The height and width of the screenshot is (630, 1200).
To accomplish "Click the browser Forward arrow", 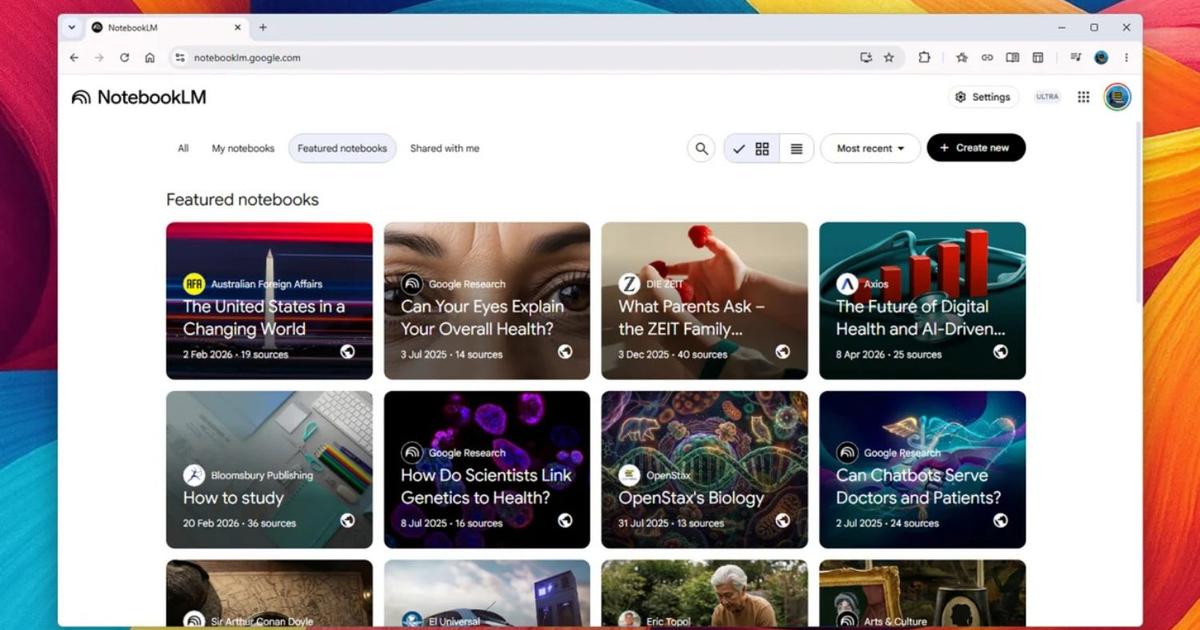I will point(99,58).
